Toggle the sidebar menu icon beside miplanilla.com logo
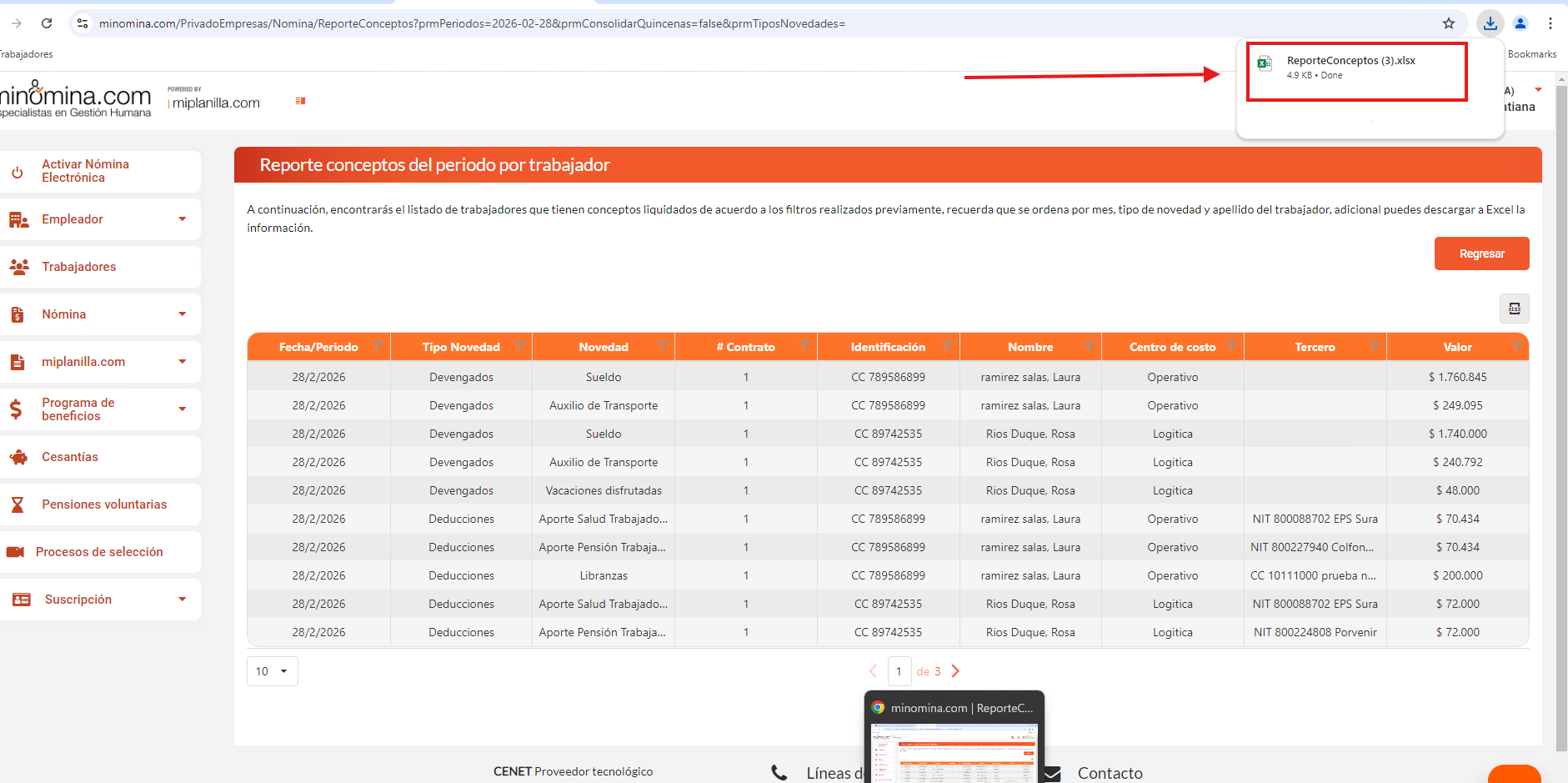This screenshot has height=783, width=1568. pos(300,101)
